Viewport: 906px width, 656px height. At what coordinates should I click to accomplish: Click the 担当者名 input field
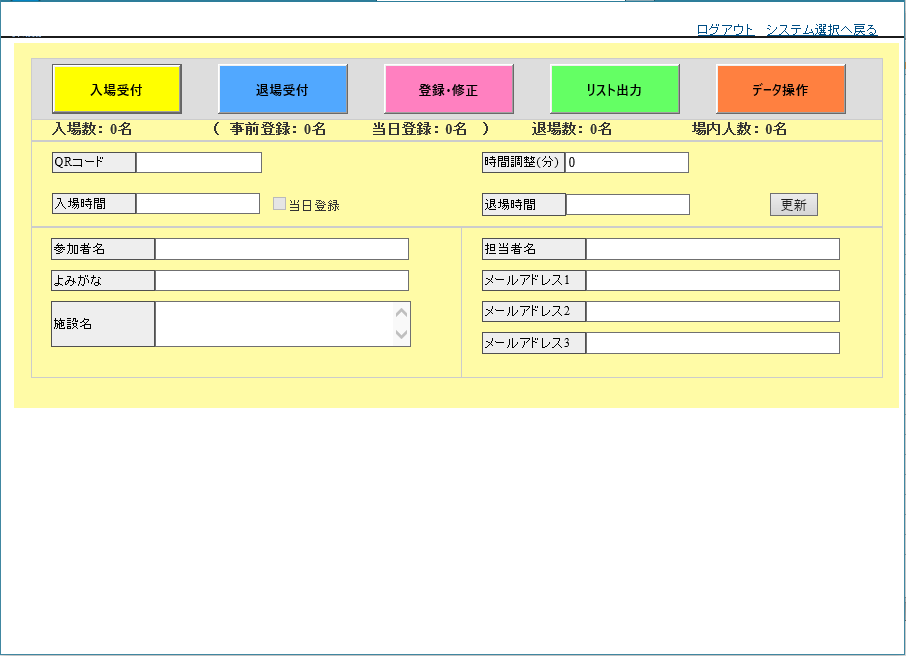(x=712, y=249)
